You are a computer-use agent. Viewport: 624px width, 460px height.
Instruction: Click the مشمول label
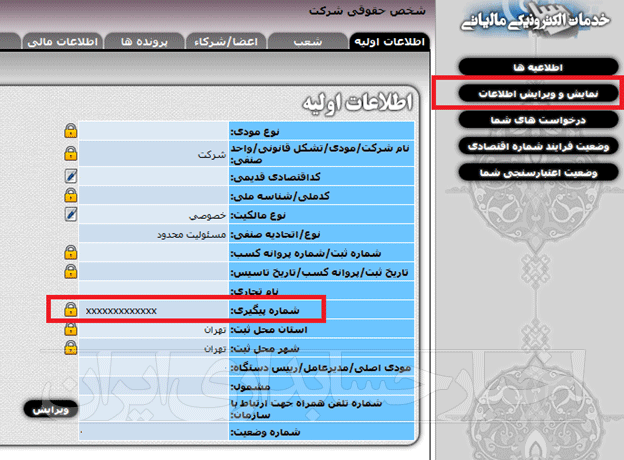250,387
